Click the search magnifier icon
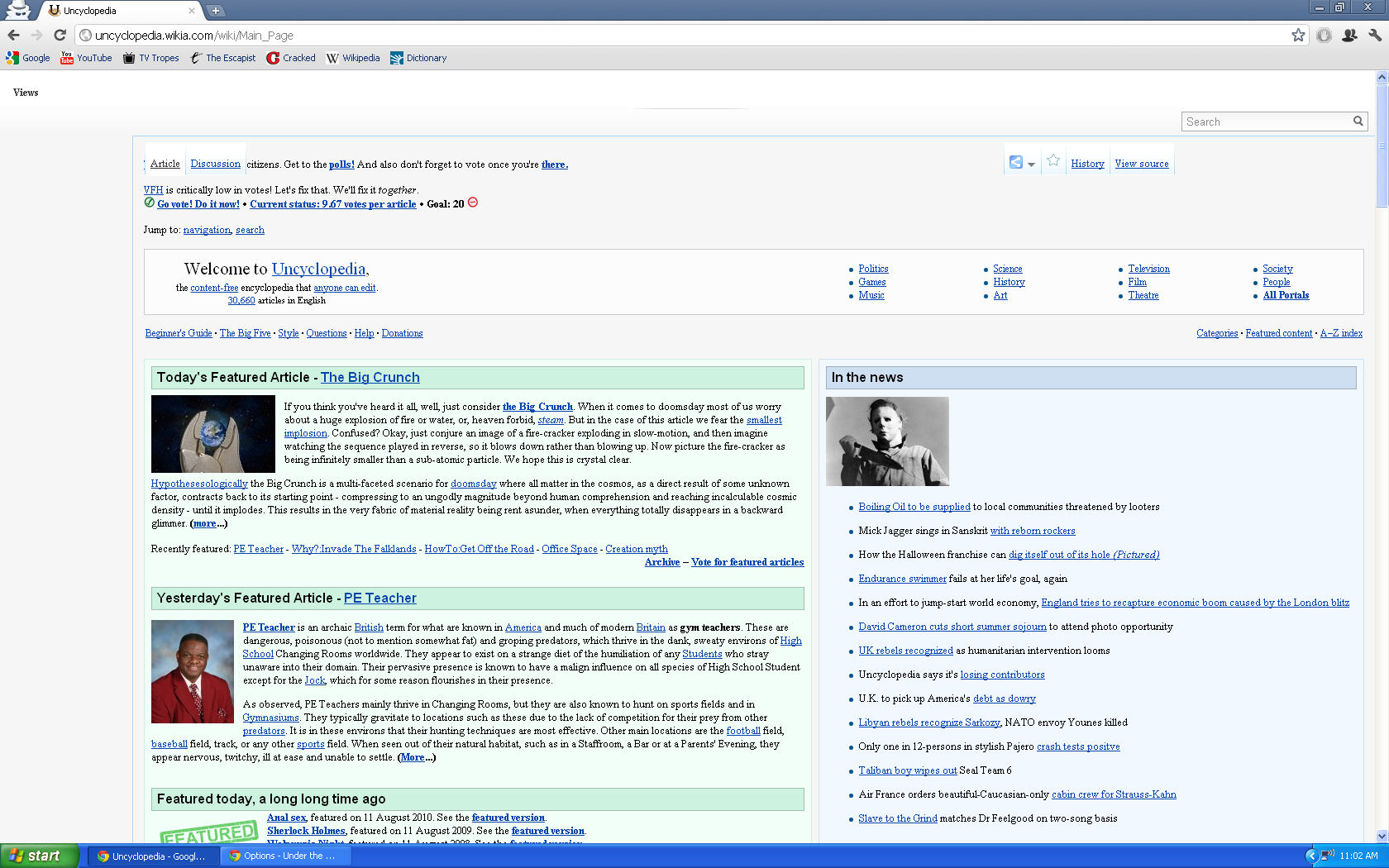 coord(1358,122)
